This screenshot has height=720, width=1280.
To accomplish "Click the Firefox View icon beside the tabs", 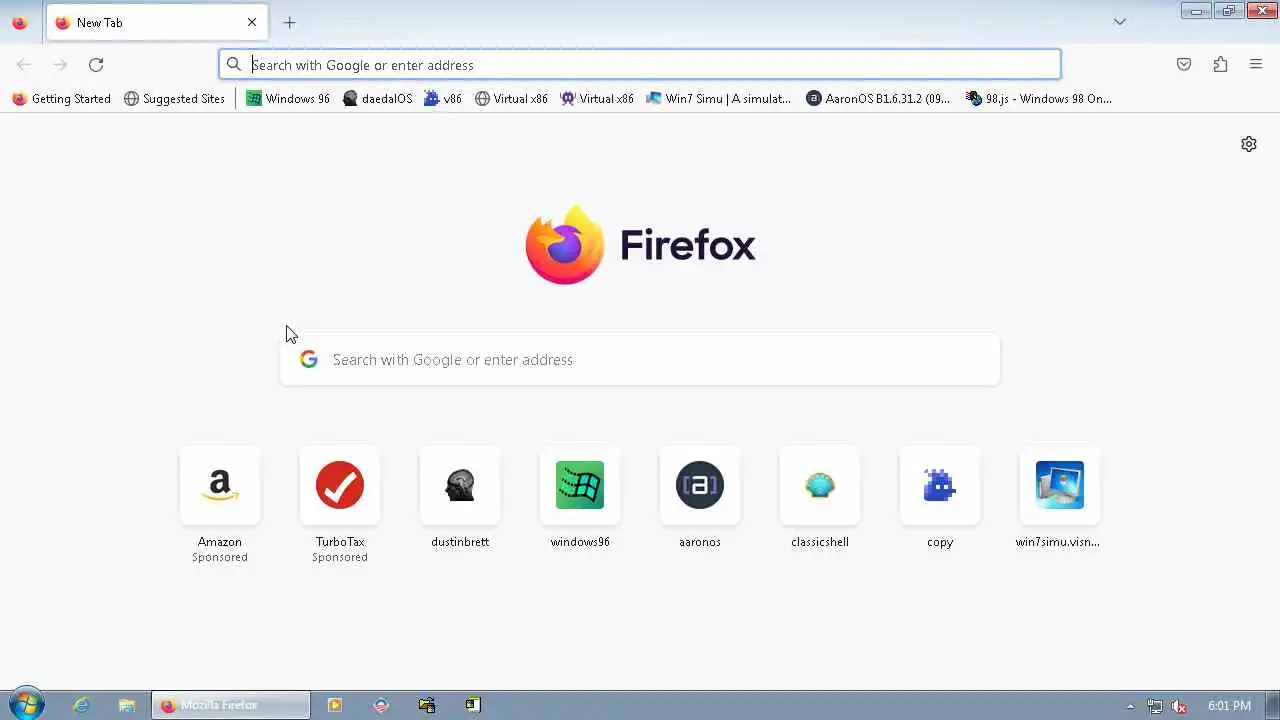I will 19,22.
